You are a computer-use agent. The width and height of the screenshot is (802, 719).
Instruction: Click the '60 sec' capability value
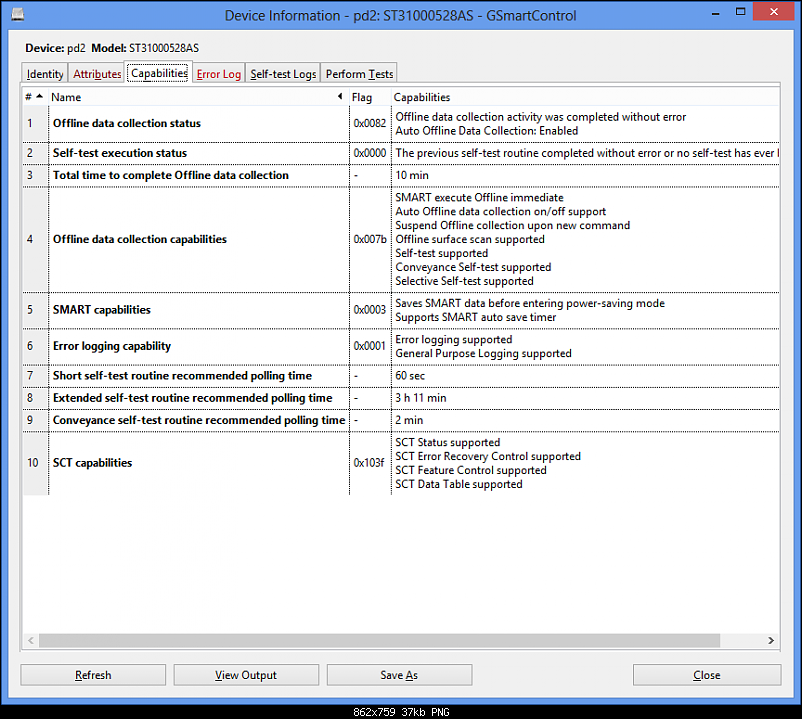coord(410,376)
